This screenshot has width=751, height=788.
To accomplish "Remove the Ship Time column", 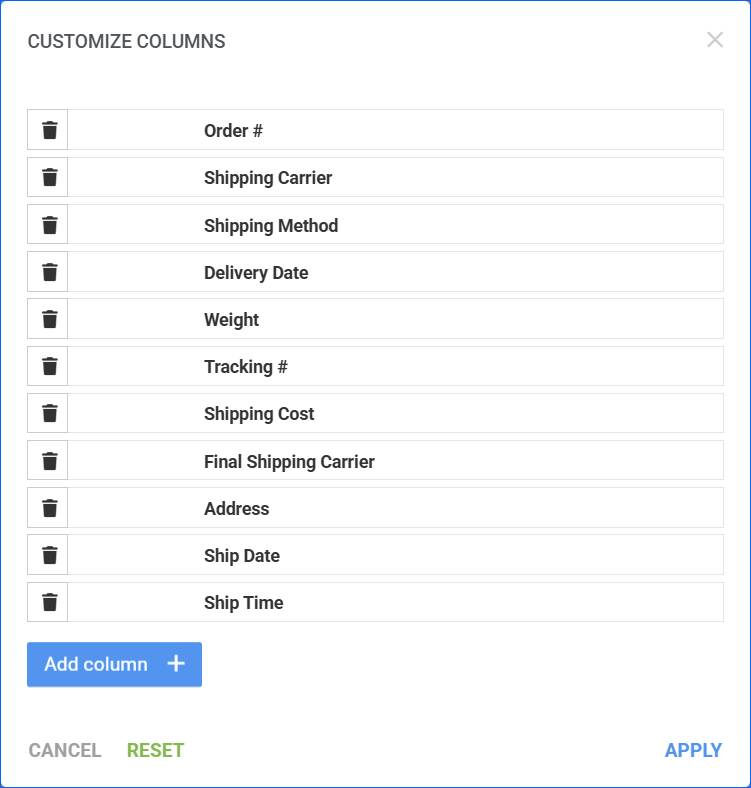I will [x=49, y=602].
